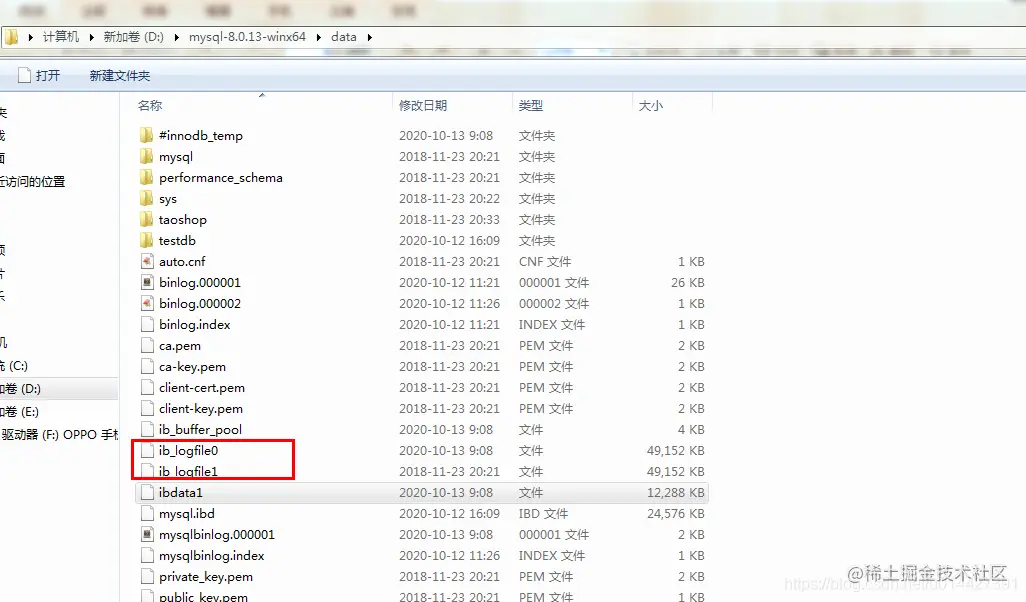Image resolution: width=1026 pixels, height=602 pixels.
Task: Click the ca-key.pem file icon
Action: [147, 366]
